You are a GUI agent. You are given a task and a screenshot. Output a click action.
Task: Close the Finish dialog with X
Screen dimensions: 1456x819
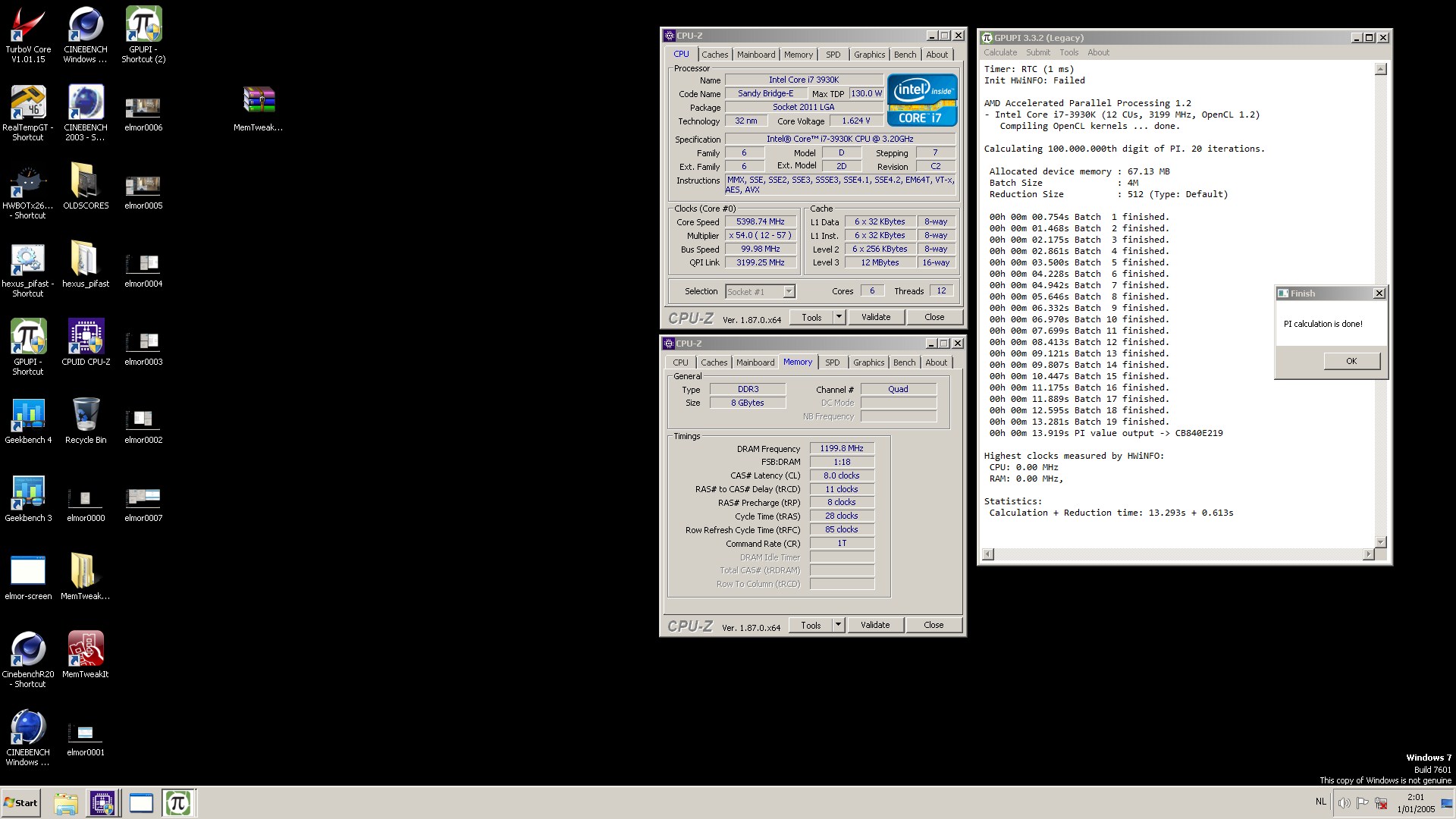pyautogui.click(x=1379, y=293)
